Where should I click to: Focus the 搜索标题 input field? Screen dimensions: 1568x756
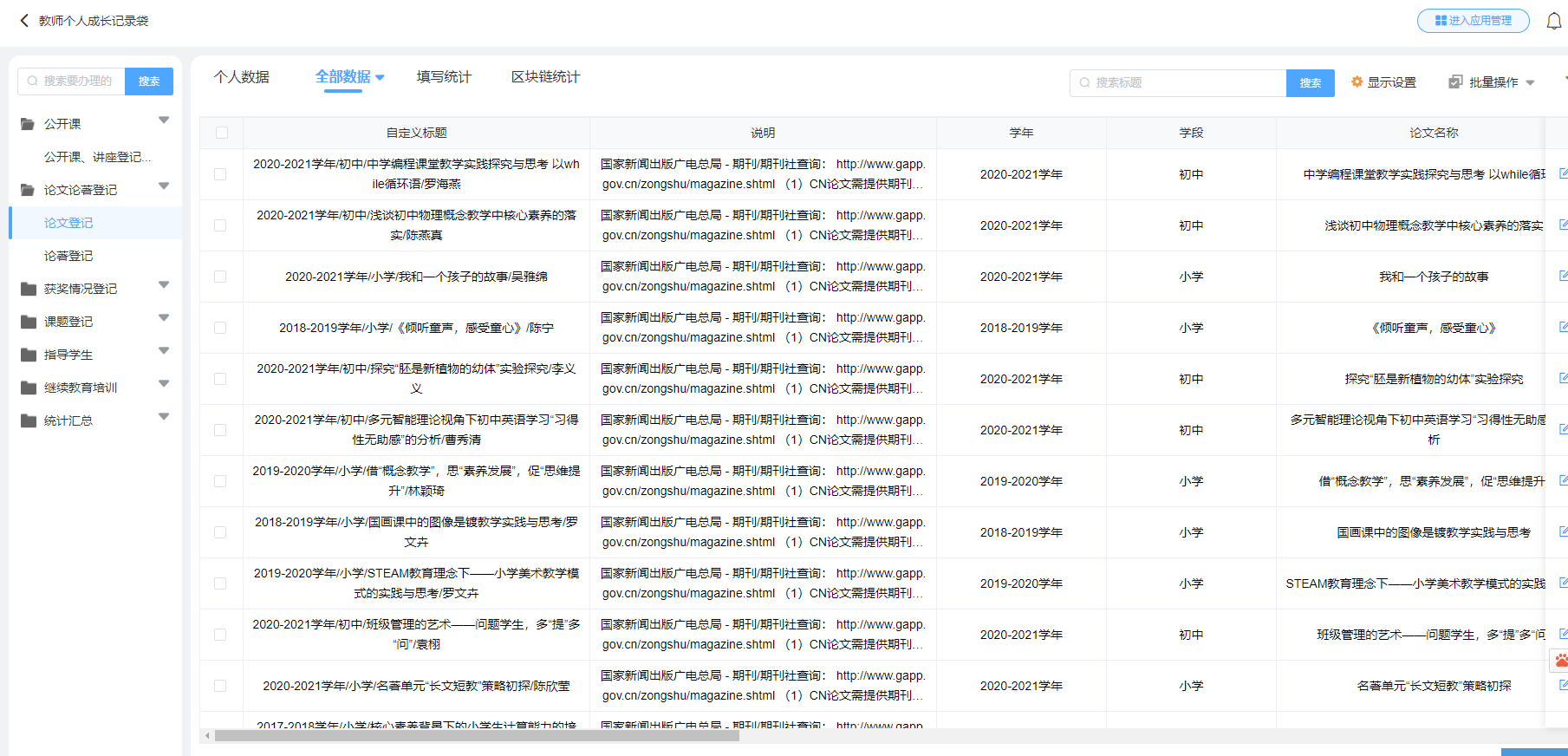click(x=1178, y=82)
